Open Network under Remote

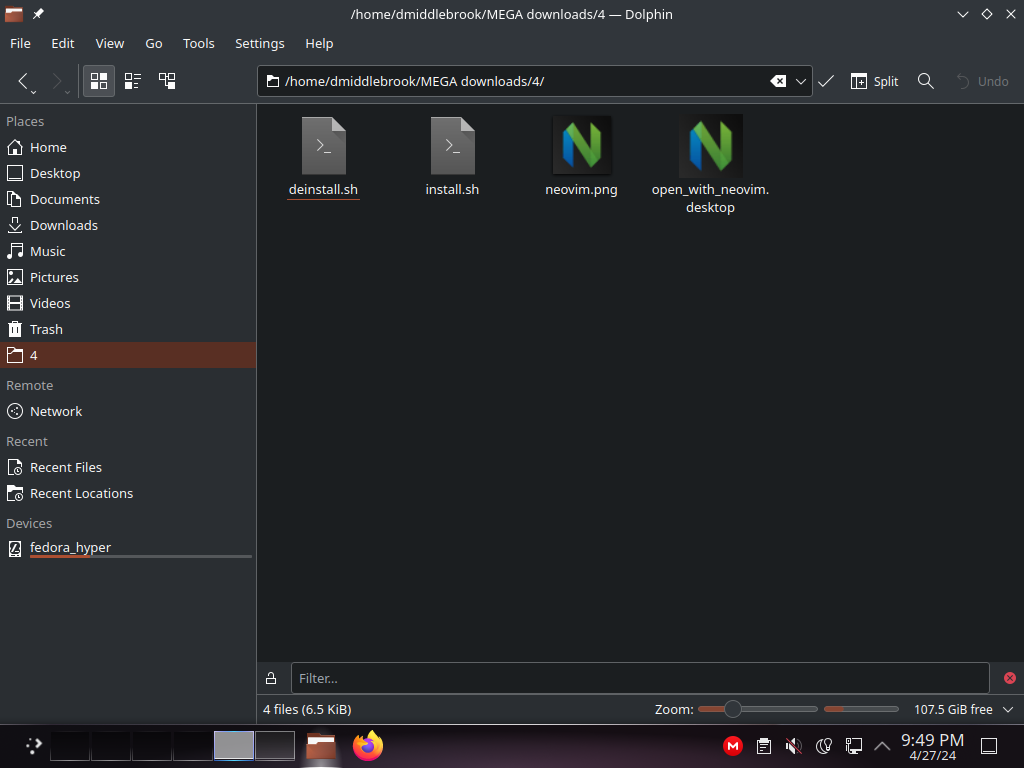(x=128, y=411)
